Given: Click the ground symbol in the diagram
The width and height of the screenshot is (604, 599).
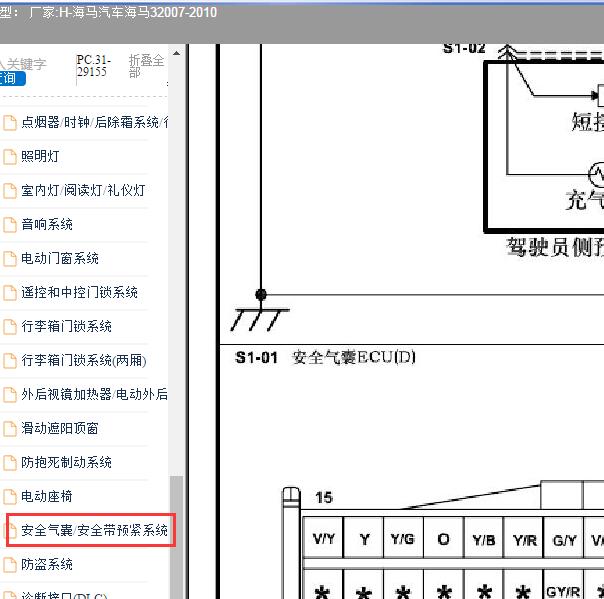Looking at the screenshot, I should click(260, 319).
